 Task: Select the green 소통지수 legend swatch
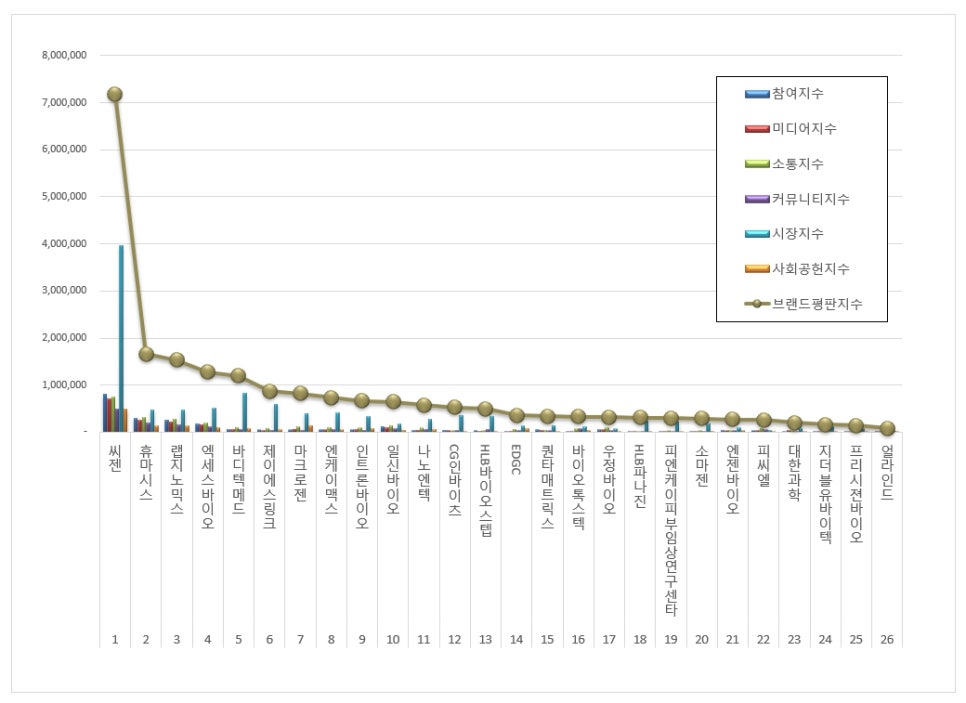point(757,164)
